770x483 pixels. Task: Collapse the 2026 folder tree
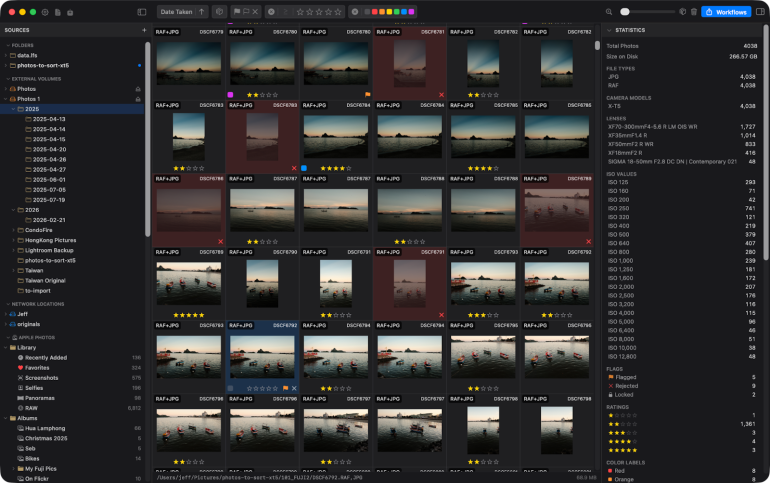point(14,210)
